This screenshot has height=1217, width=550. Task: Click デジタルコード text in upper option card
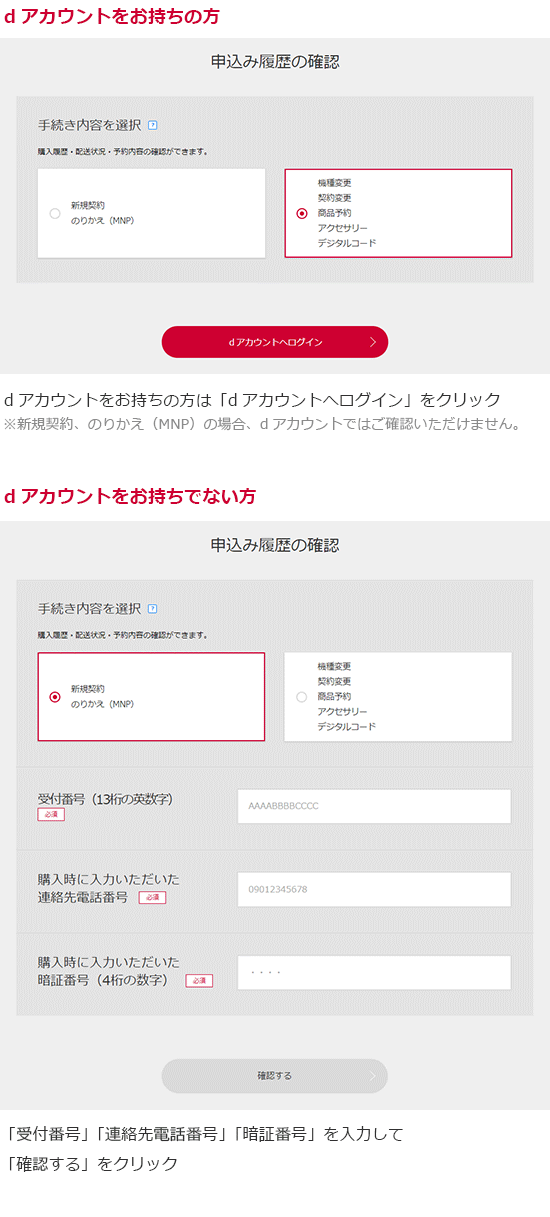tap(347, 243)
